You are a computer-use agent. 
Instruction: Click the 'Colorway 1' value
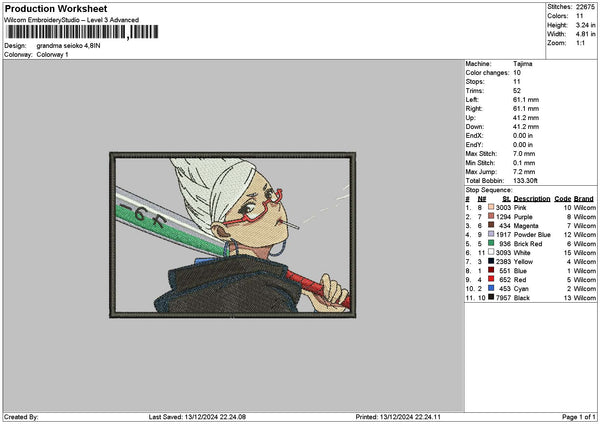point(52,55)
